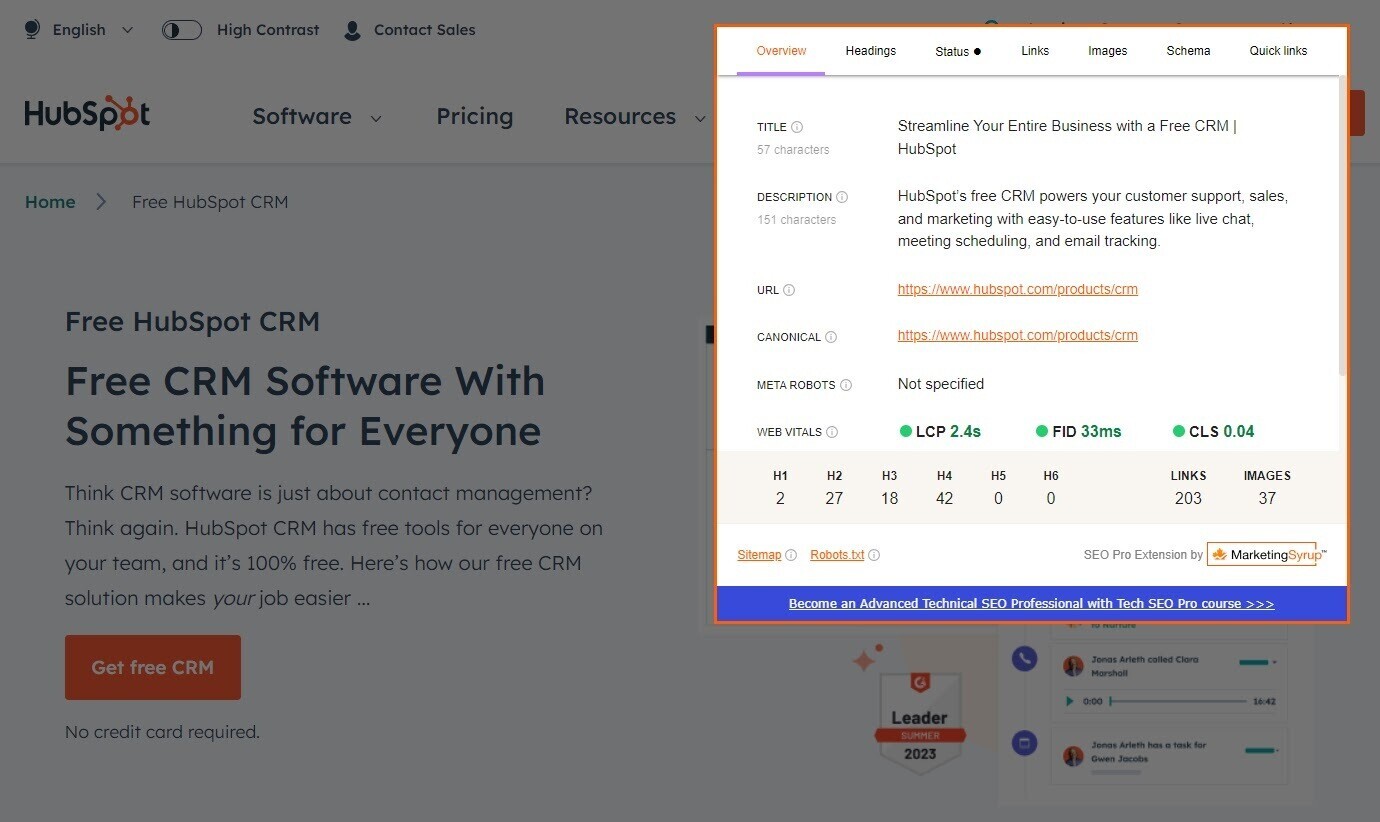Play the call recording audio
The height and width of the screenshot is (822, 1380).
1070,701
